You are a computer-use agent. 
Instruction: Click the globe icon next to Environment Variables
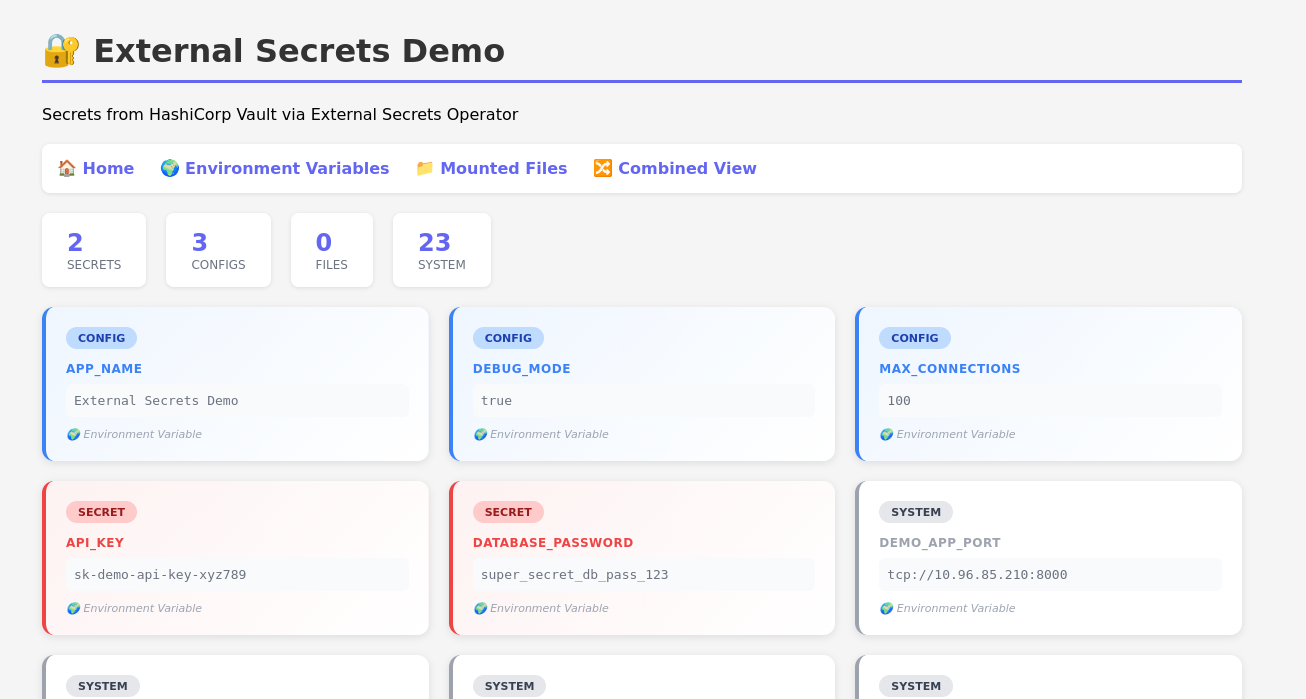[x=170, y=168]
